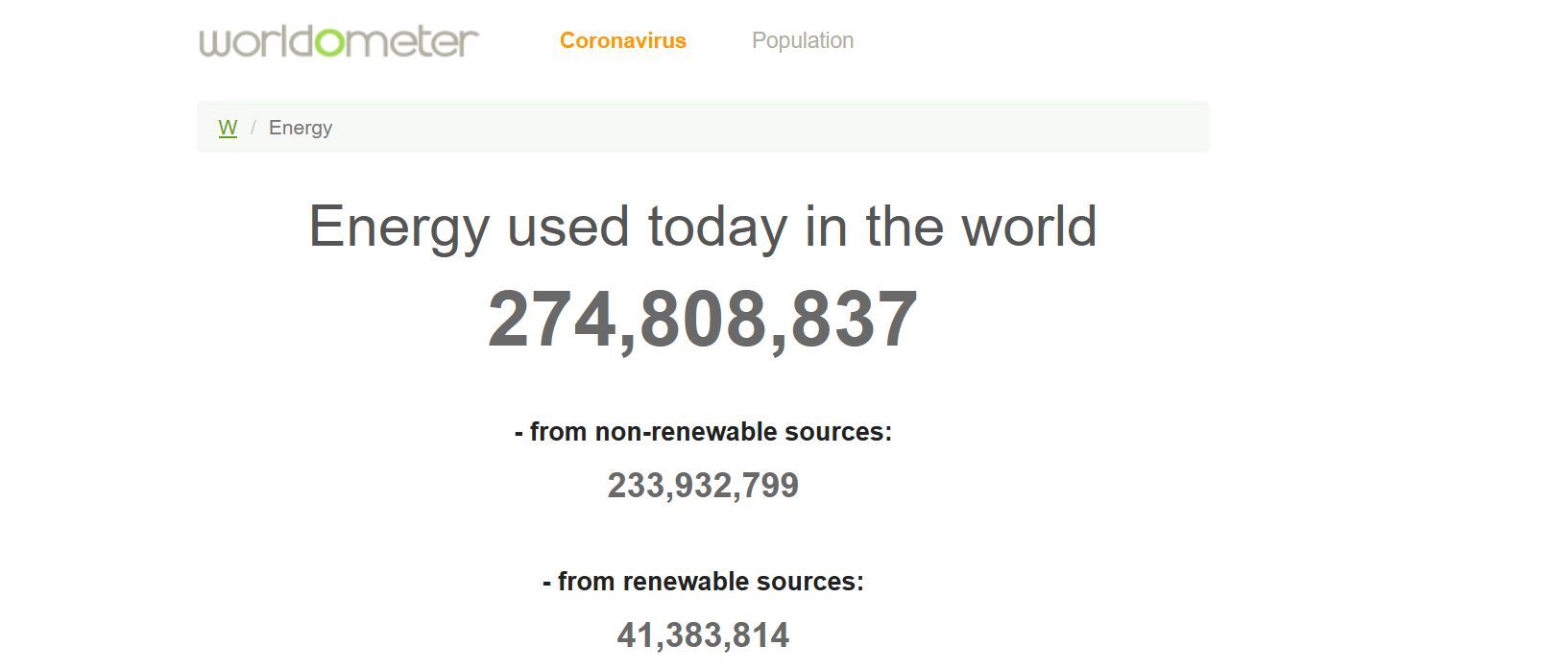Click the word "today" in the main heading
Viewport: 1568px width, 670px height.
pyautogui.click(x=717, y=227)
